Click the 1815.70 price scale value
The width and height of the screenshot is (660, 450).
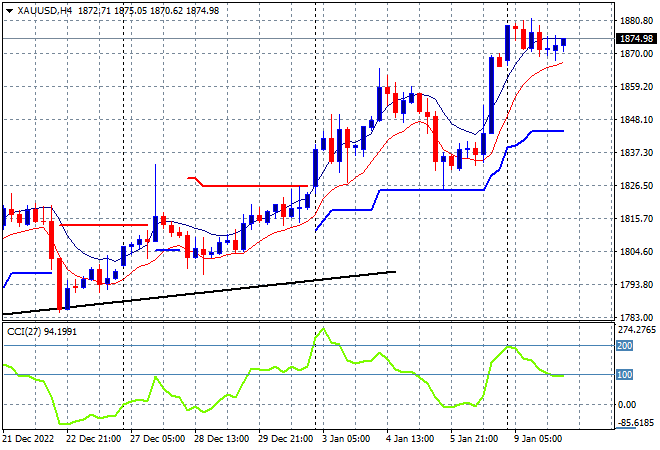click(636, 218)
